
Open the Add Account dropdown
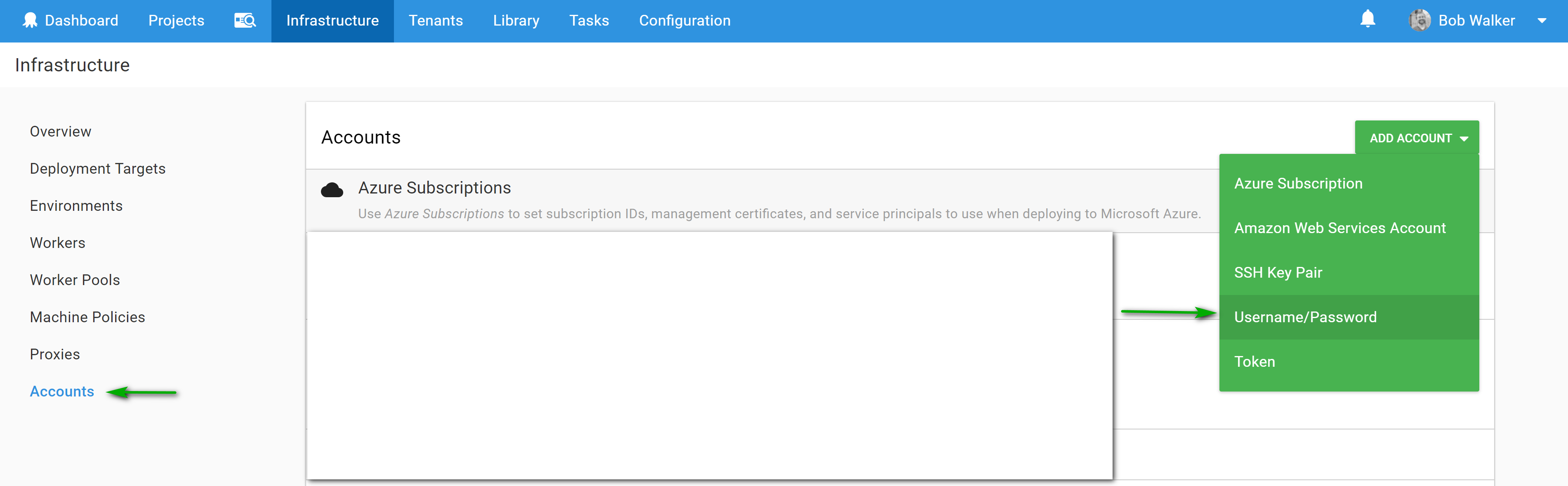[x=1417, y=138]
